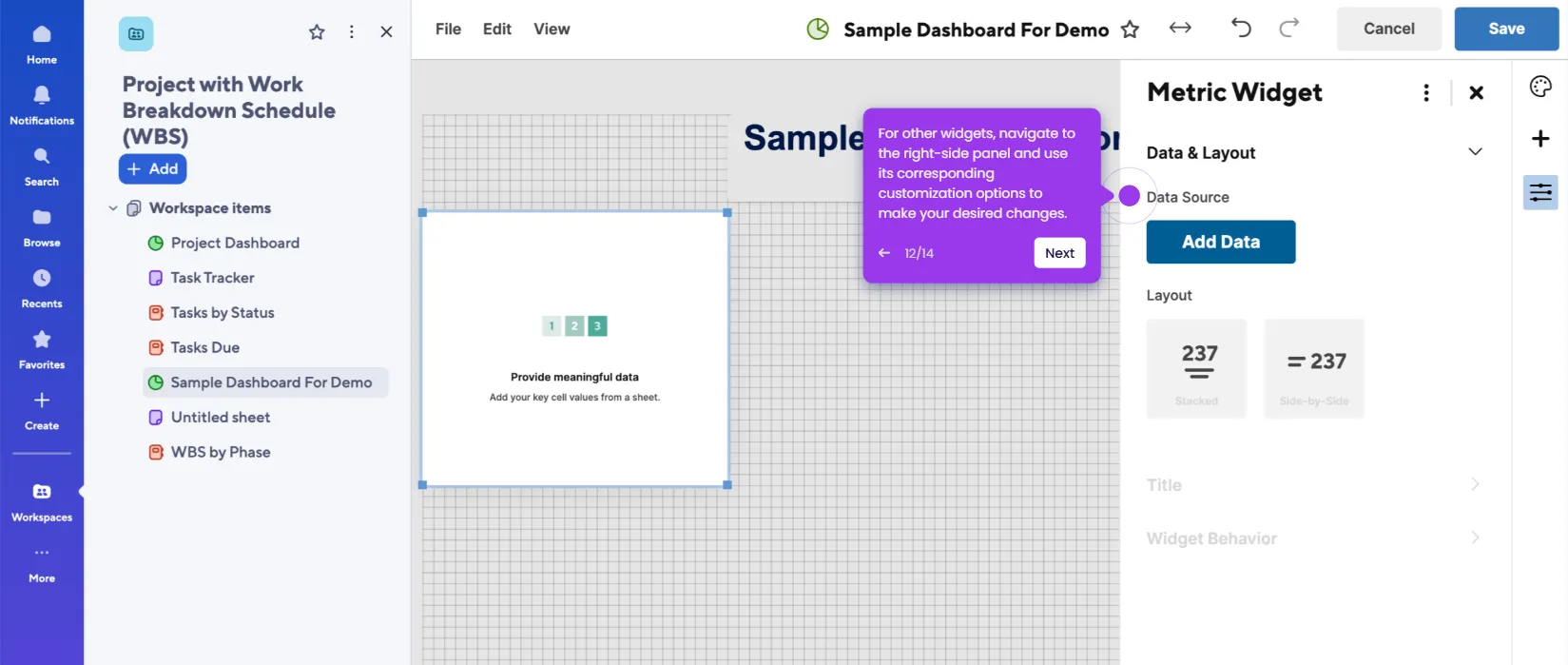
Task: Click the Sample Dashboard For Demo title
Action: click(976, 29)
